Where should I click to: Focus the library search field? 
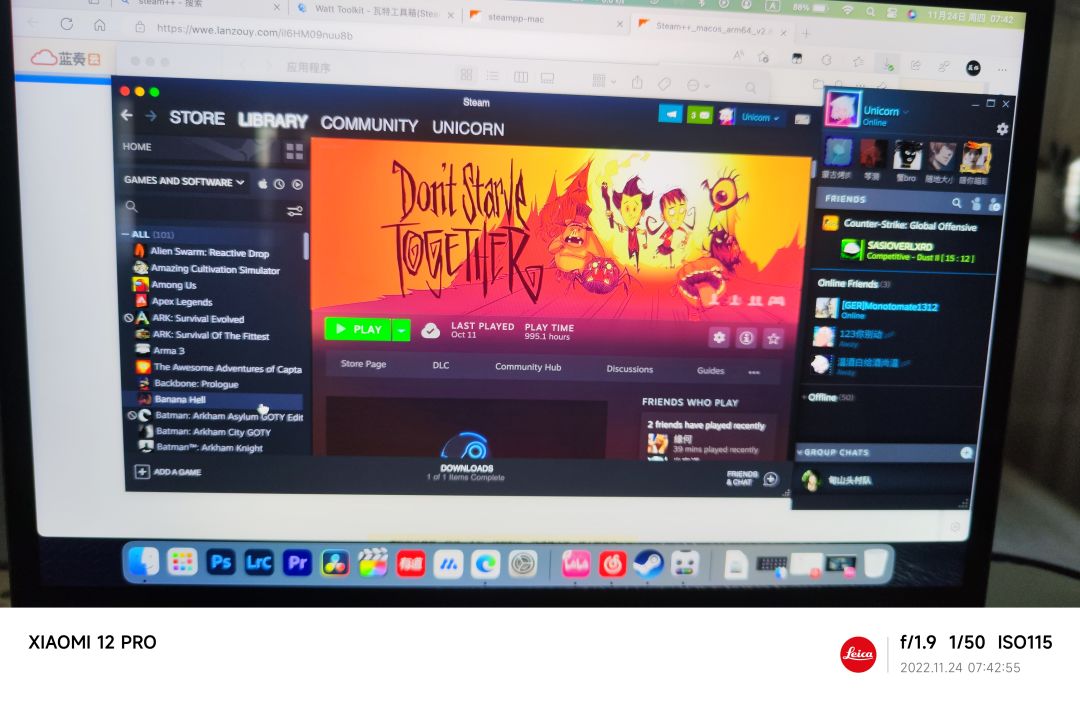(x=205, y=207)
